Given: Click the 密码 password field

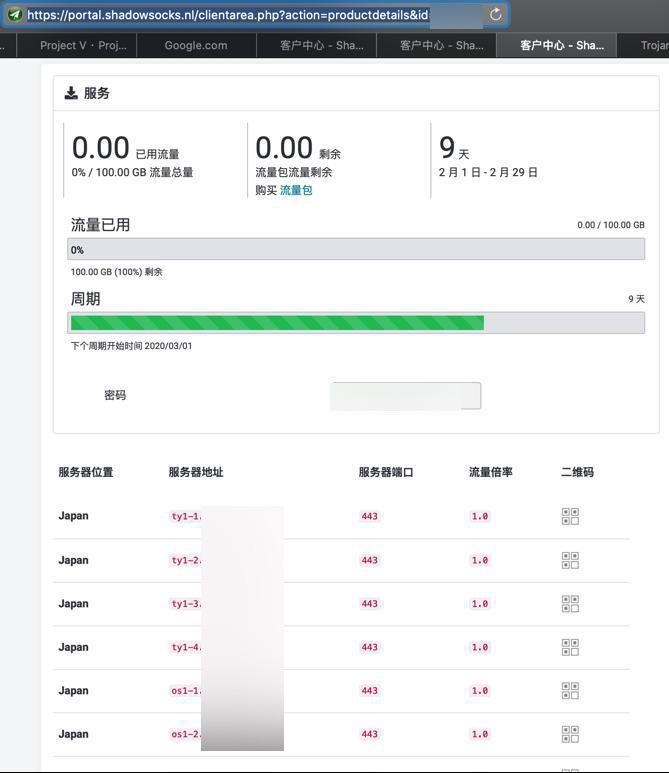Looking at the screenshot, I should tap(406, 396).
